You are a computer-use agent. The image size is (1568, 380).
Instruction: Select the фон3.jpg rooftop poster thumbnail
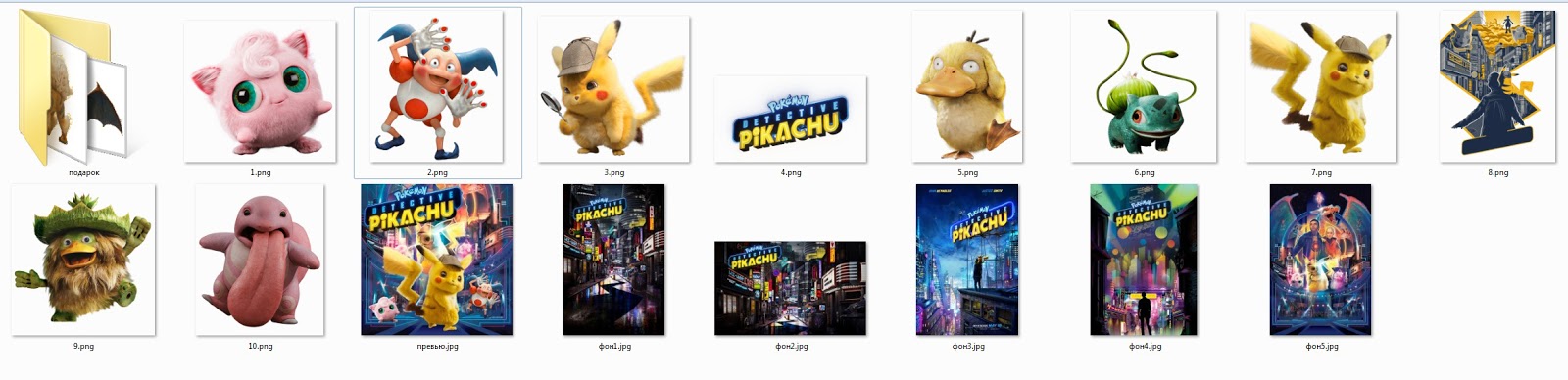(967, 260)
